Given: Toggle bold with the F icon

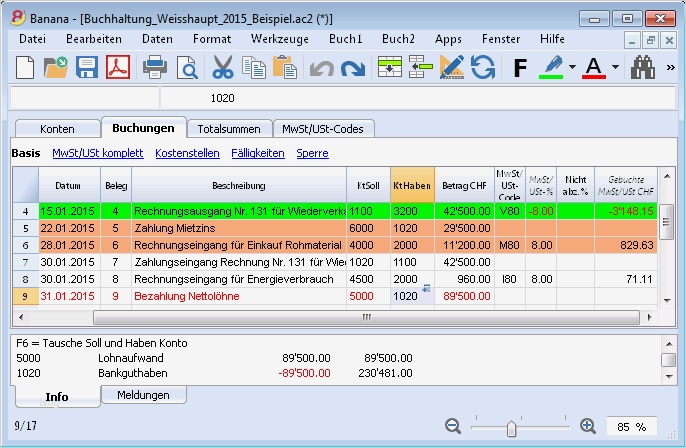Looking at the screenshot, I should pyautogui.click(x=520, y=68).
